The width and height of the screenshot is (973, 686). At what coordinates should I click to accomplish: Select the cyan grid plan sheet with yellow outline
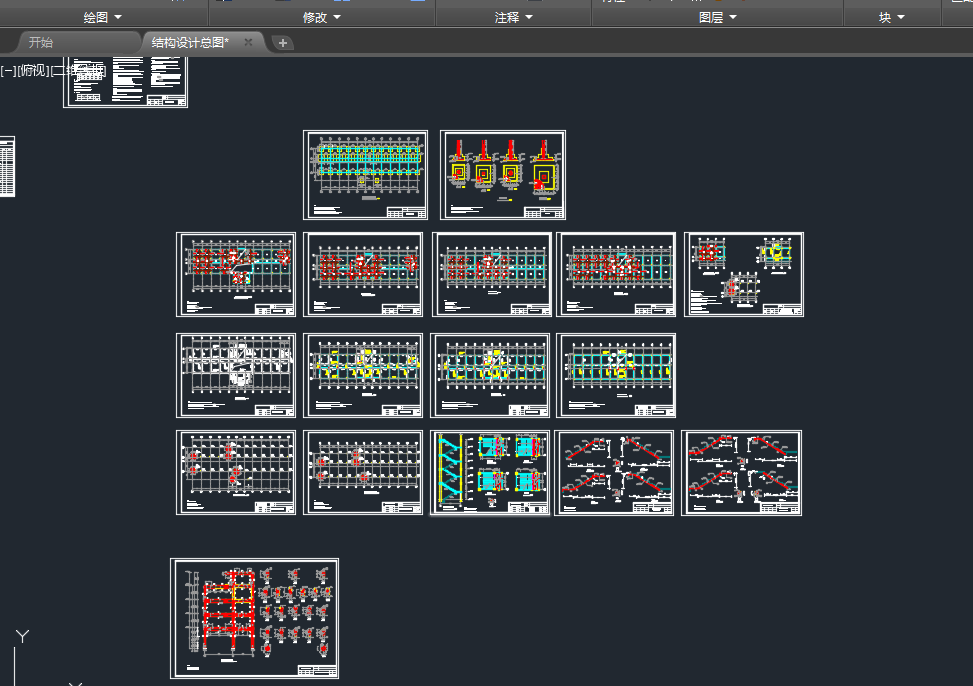pyautogui.click(x=365, y=175)
